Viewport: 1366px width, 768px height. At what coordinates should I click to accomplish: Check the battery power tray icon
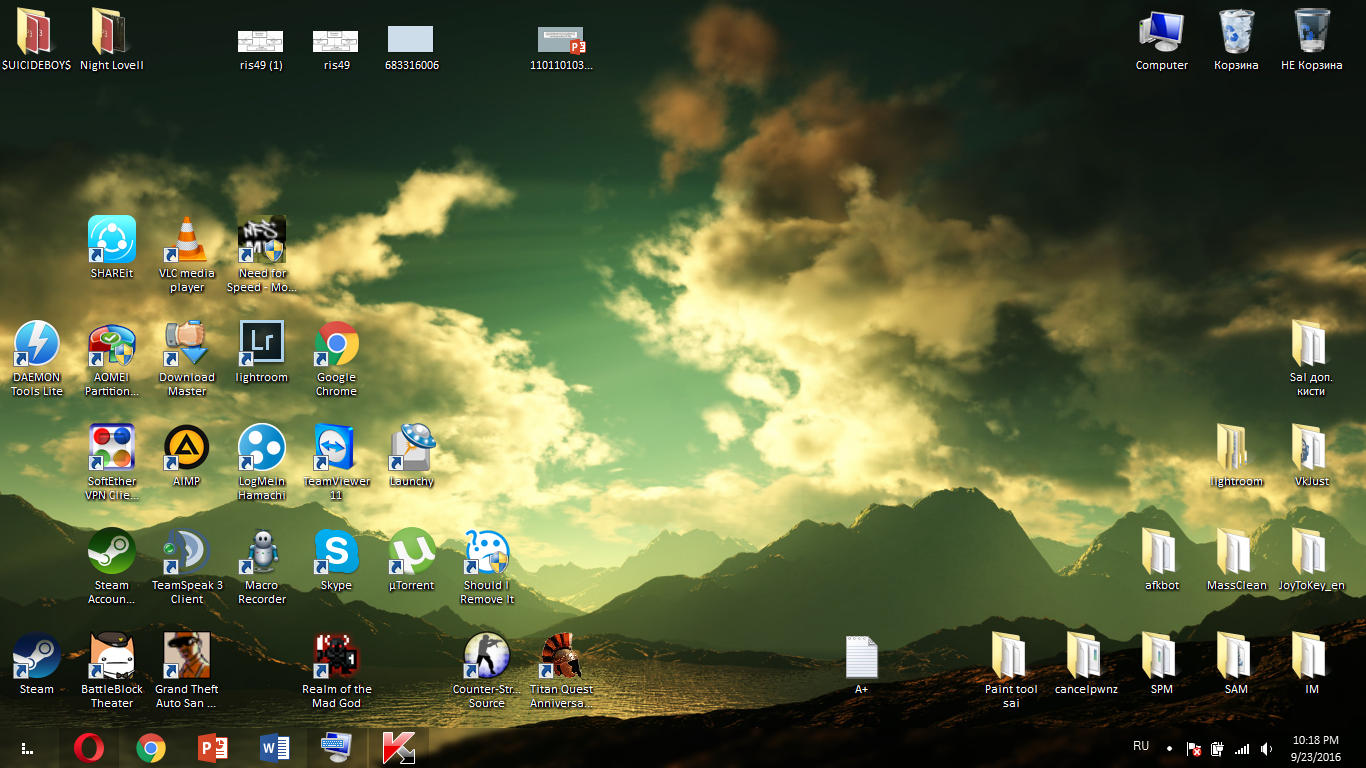point(1218,749)
